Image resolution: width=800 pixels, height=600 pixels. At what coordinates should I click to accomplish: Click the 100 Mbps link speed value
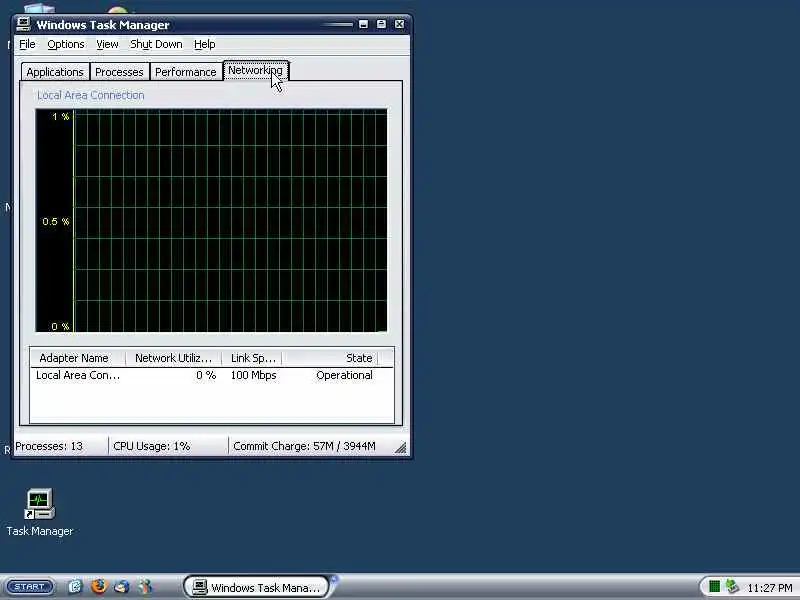pos(253,376)
